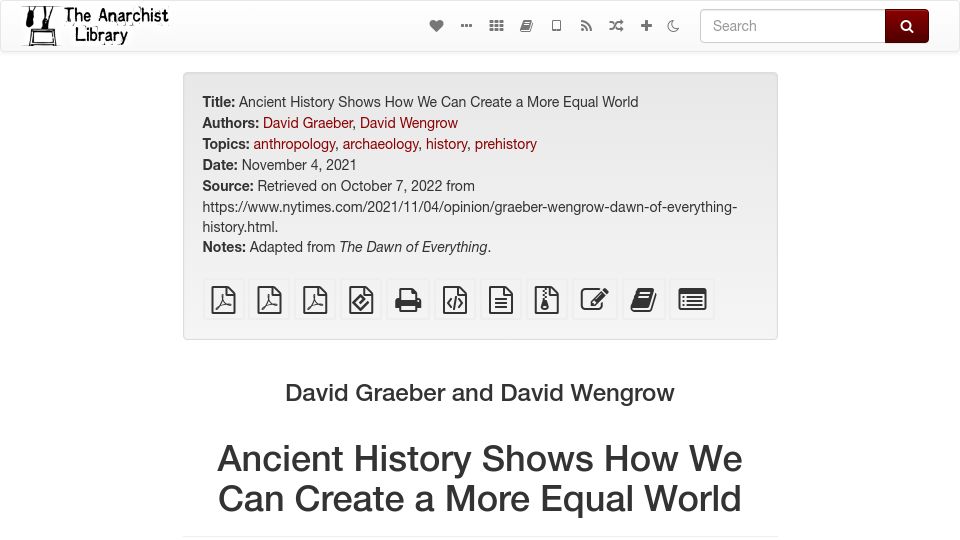The width and height of the screenshot is (960, 540).
Task: Open the grid browse menu icon
Action: pos(497,26)
